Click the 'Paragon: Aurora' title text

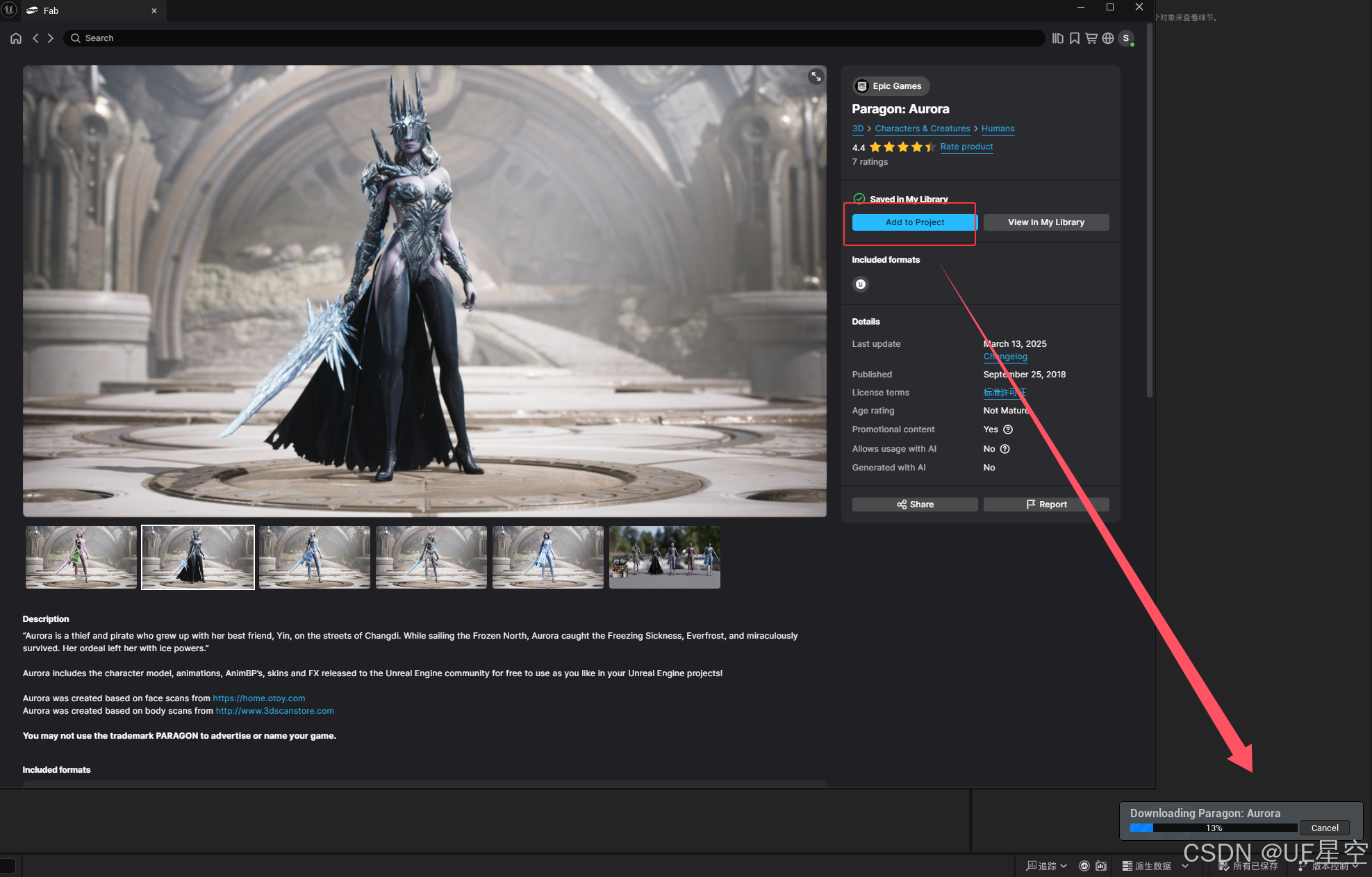tap(900, 109)
